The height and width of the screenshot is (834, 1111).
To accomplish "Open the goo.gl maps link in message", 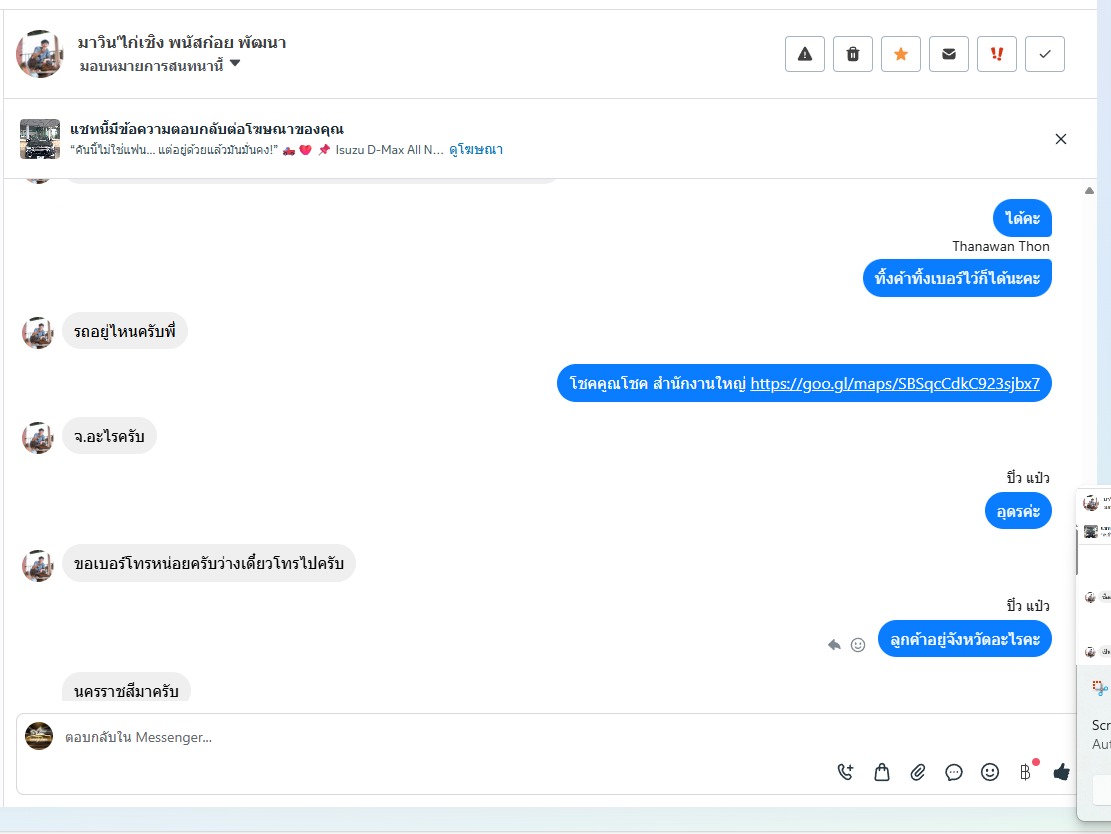I will point(895,383).
